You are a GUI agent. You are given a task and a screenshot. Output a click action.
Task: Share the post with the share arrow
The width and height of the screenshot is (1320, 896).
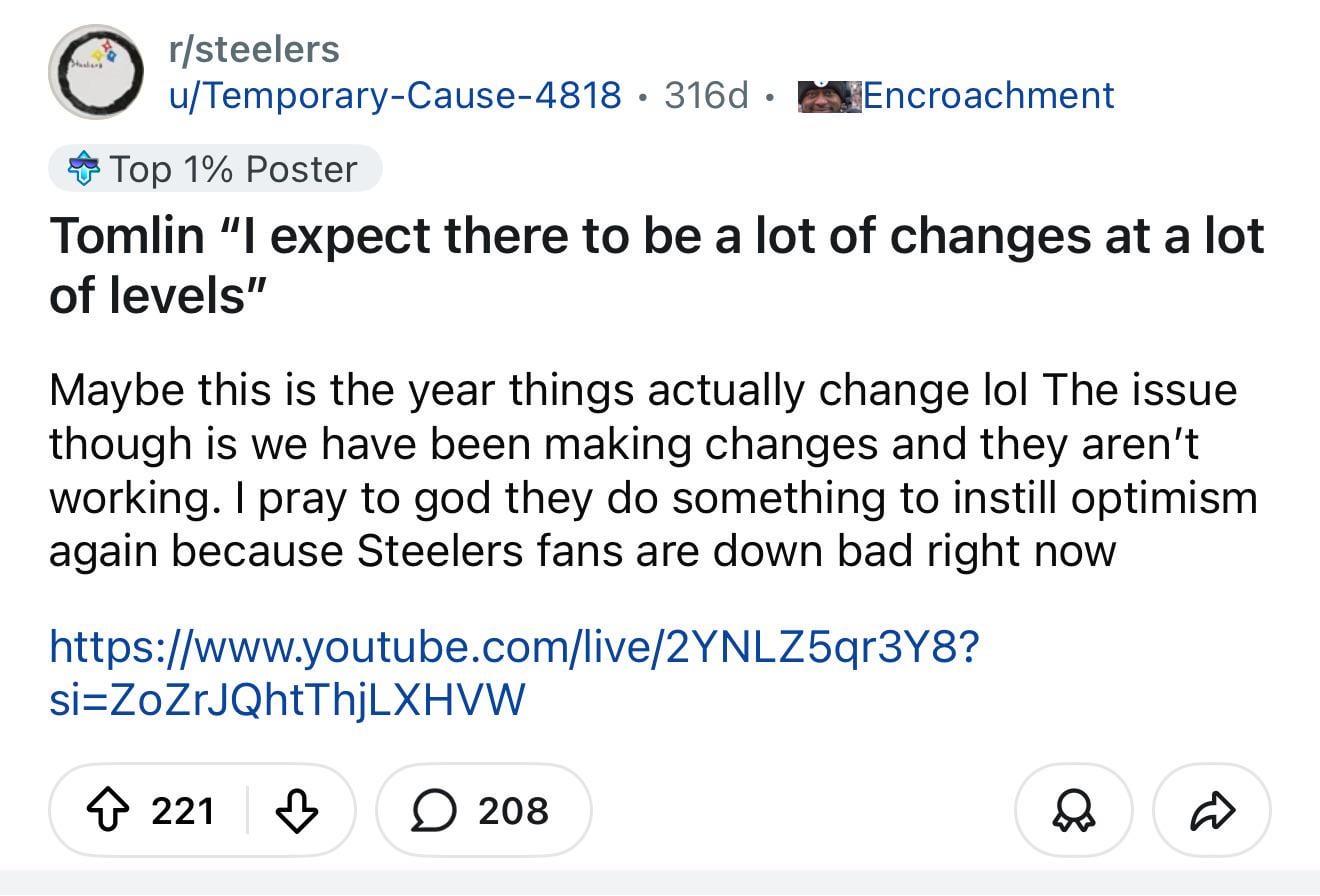click(x=1211, y=811)
